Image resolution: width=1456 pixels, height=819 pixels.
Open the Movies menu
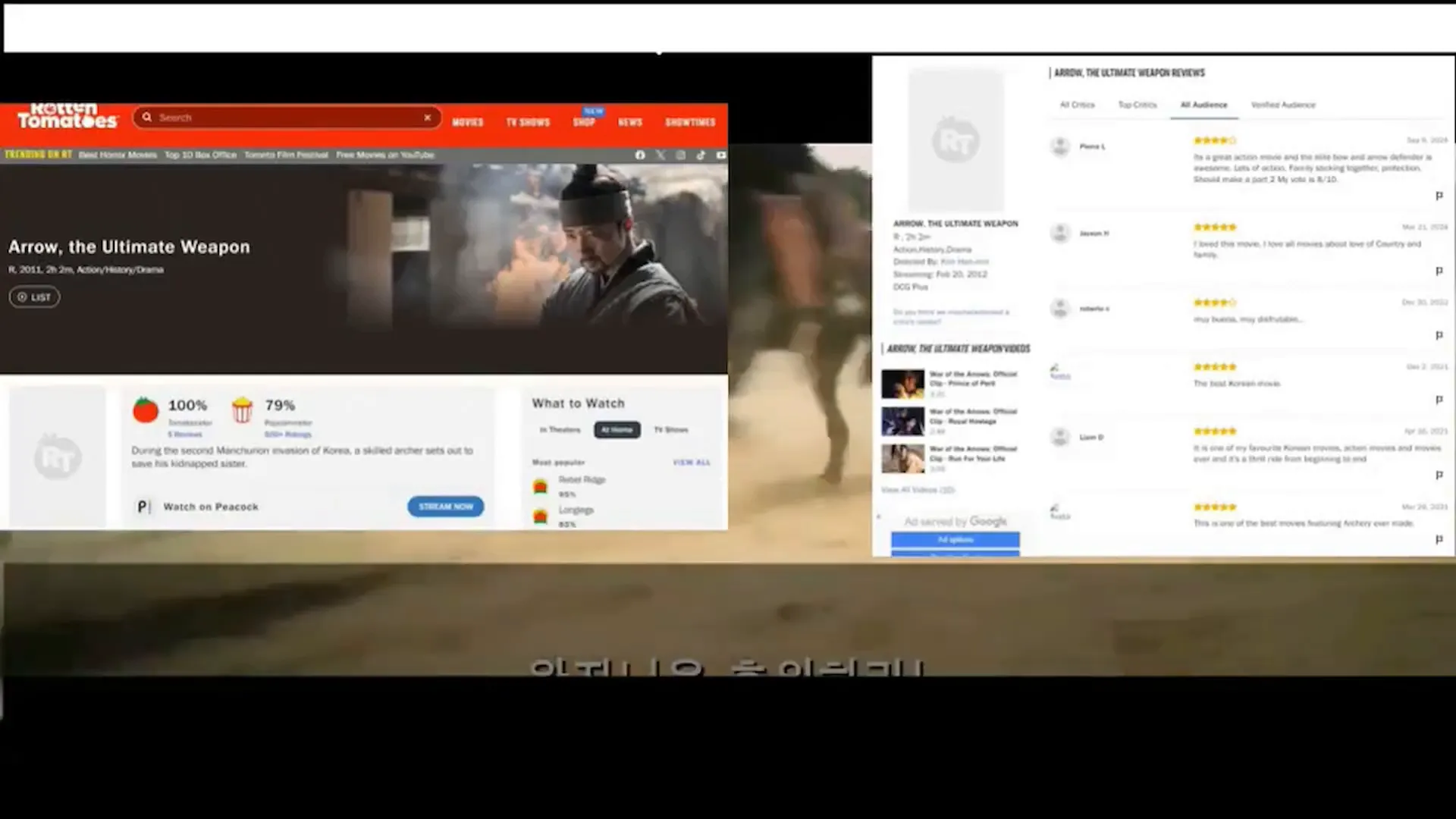[467, 122]
